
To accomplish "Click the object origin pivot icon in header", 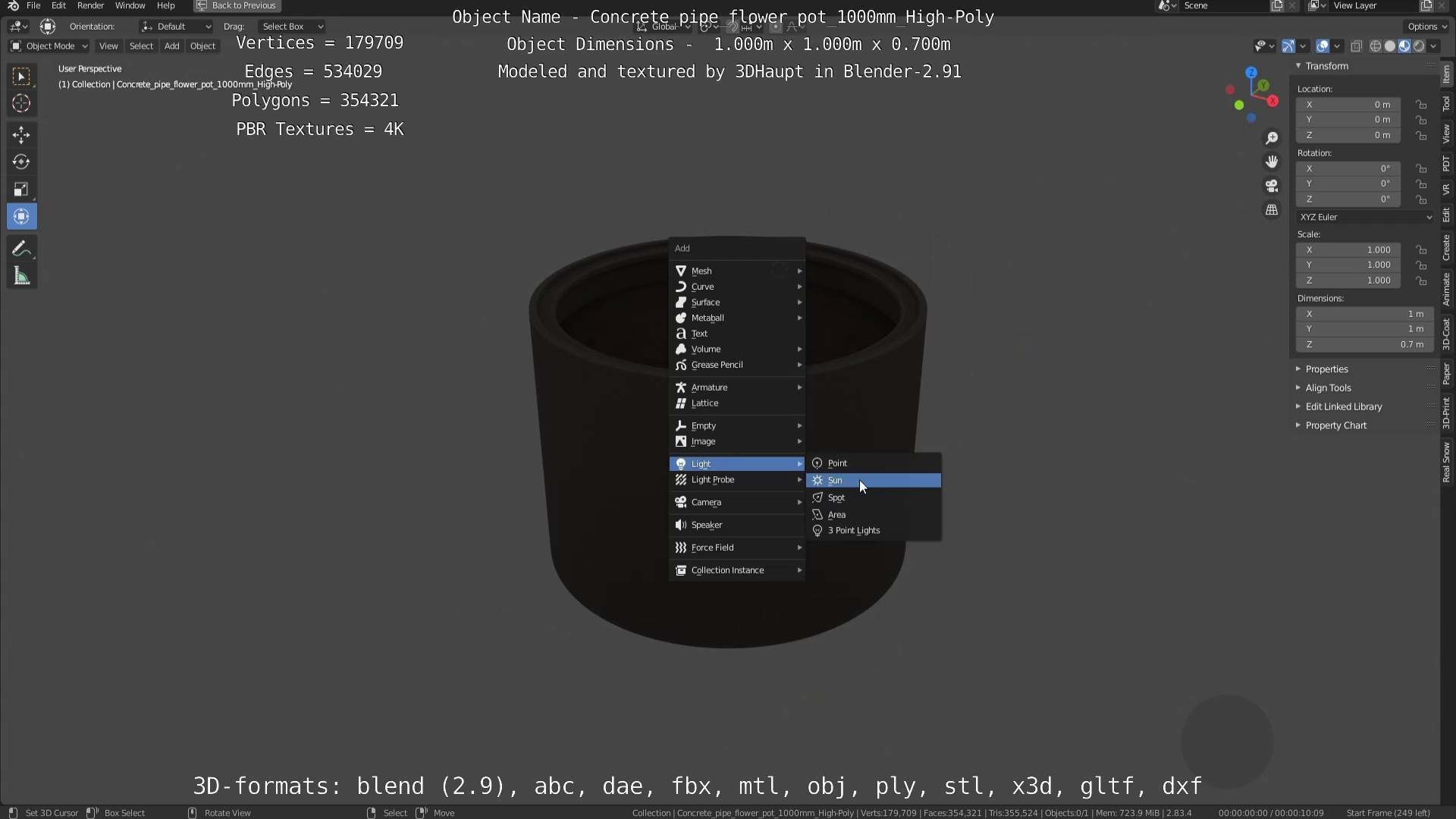I will [x=48, y=27].
